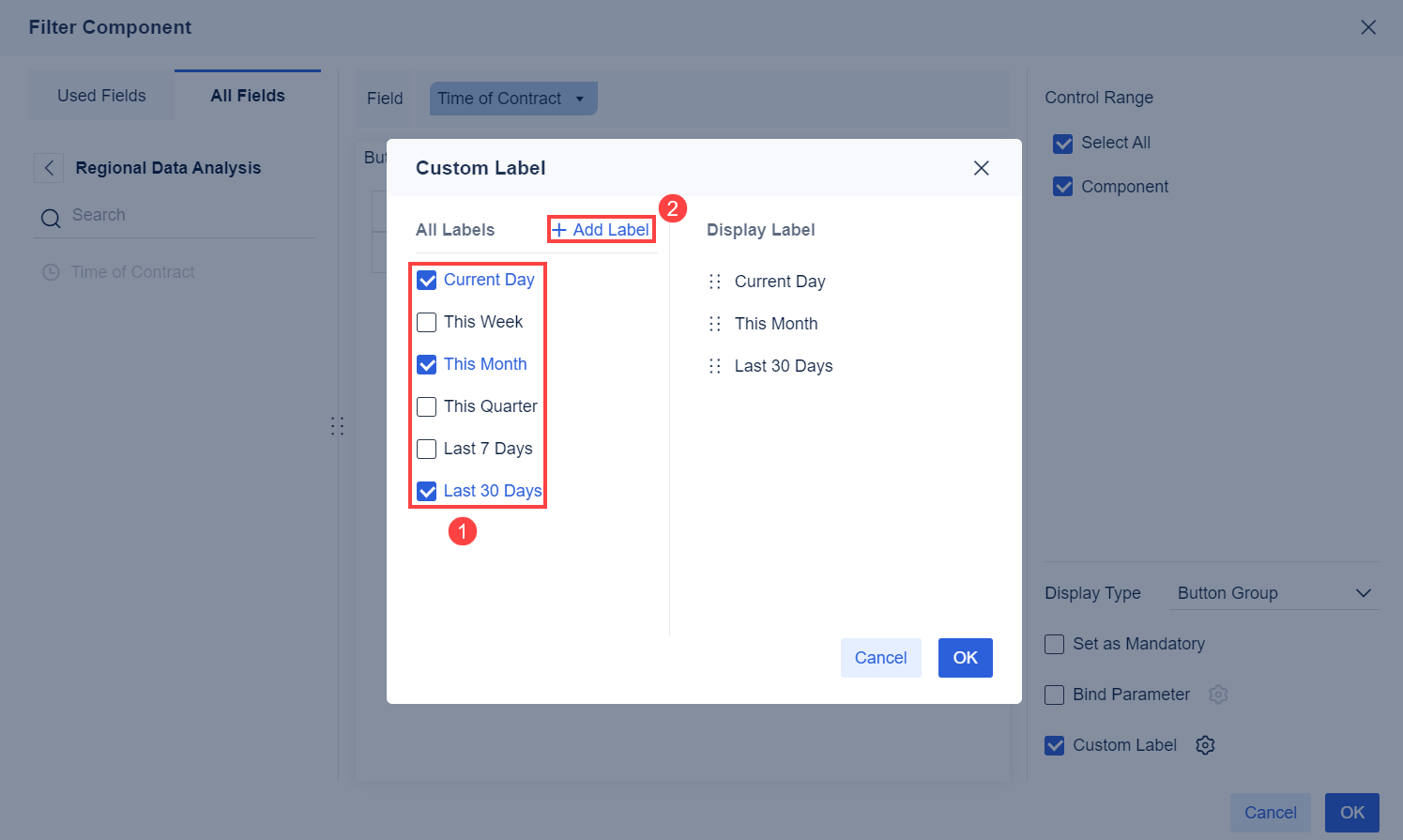Enable Set as Mandatory
Image resolution: width=1403 pixels, height=840 pixels.
pyautogui.click(x=1054, y=644)
